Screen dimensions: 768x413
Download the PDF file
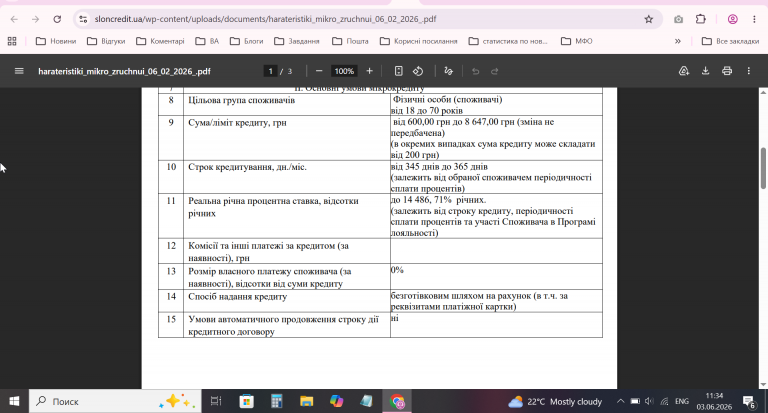coord(705,71)
